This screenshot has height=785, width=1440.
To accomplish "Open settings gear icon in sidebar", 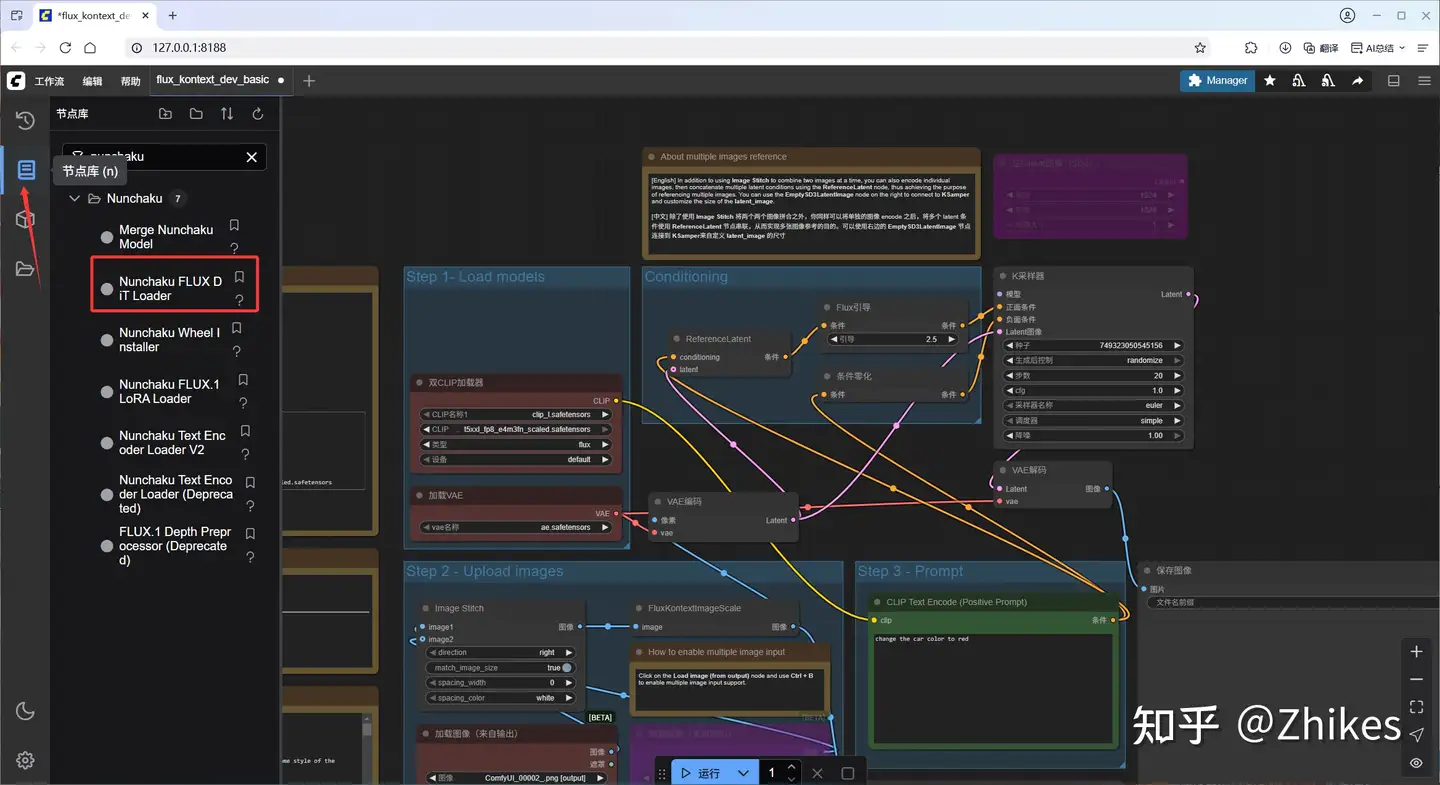I will tap(25, 761).
